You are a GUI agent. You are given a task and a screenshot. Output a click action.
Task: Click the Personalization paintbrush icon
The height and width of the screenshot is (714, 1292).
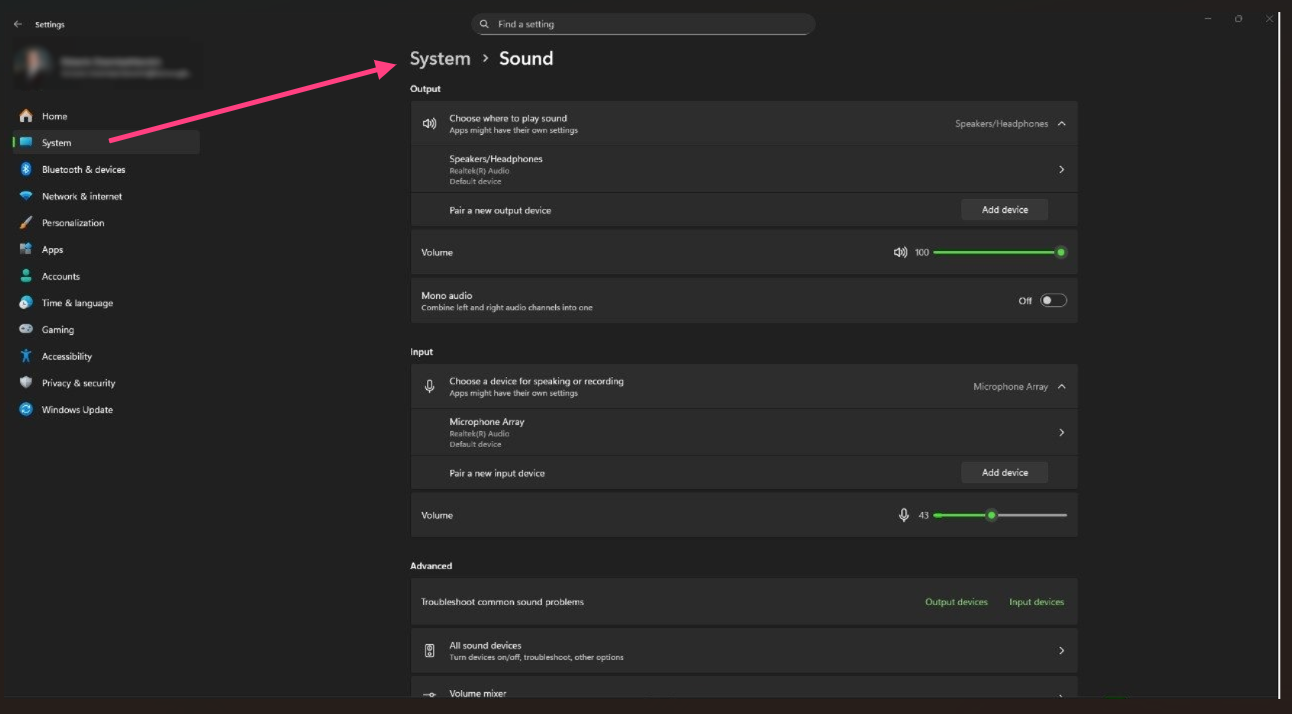[26, 223]
